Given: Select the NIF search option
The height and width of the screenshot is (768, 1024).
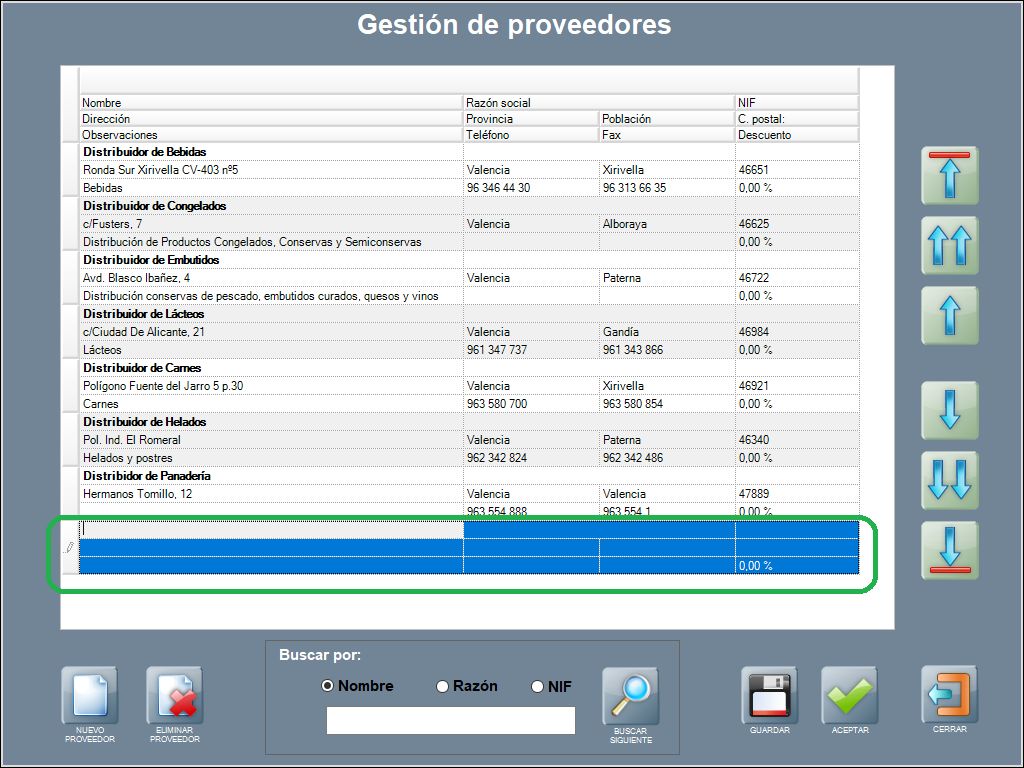Looking at the screenshot, I should (x=538, y=686).
